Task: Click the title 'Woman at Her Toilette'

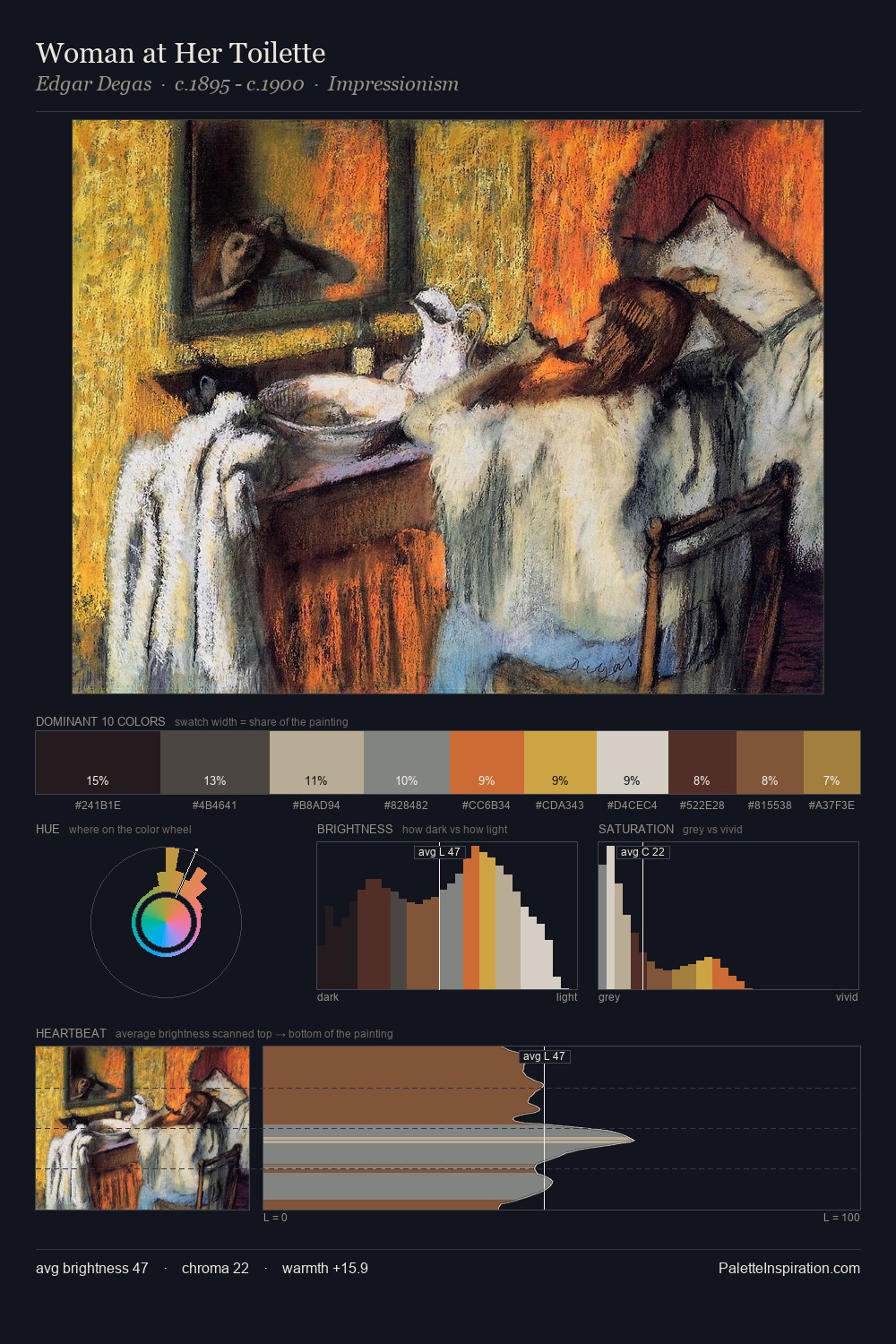Action: pos(180,53)
